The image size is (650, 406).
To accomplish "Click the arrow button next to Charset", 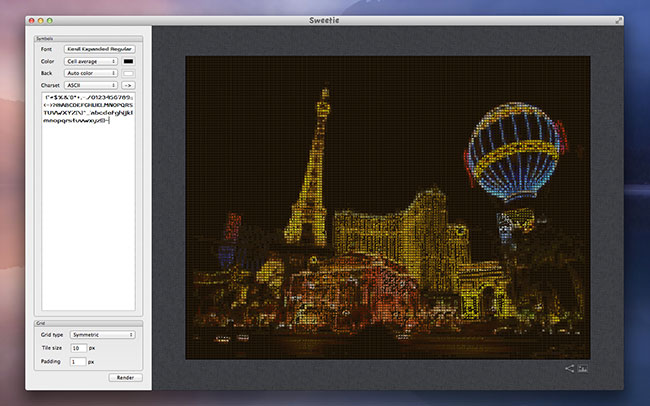I will click(x=128, y=86).
